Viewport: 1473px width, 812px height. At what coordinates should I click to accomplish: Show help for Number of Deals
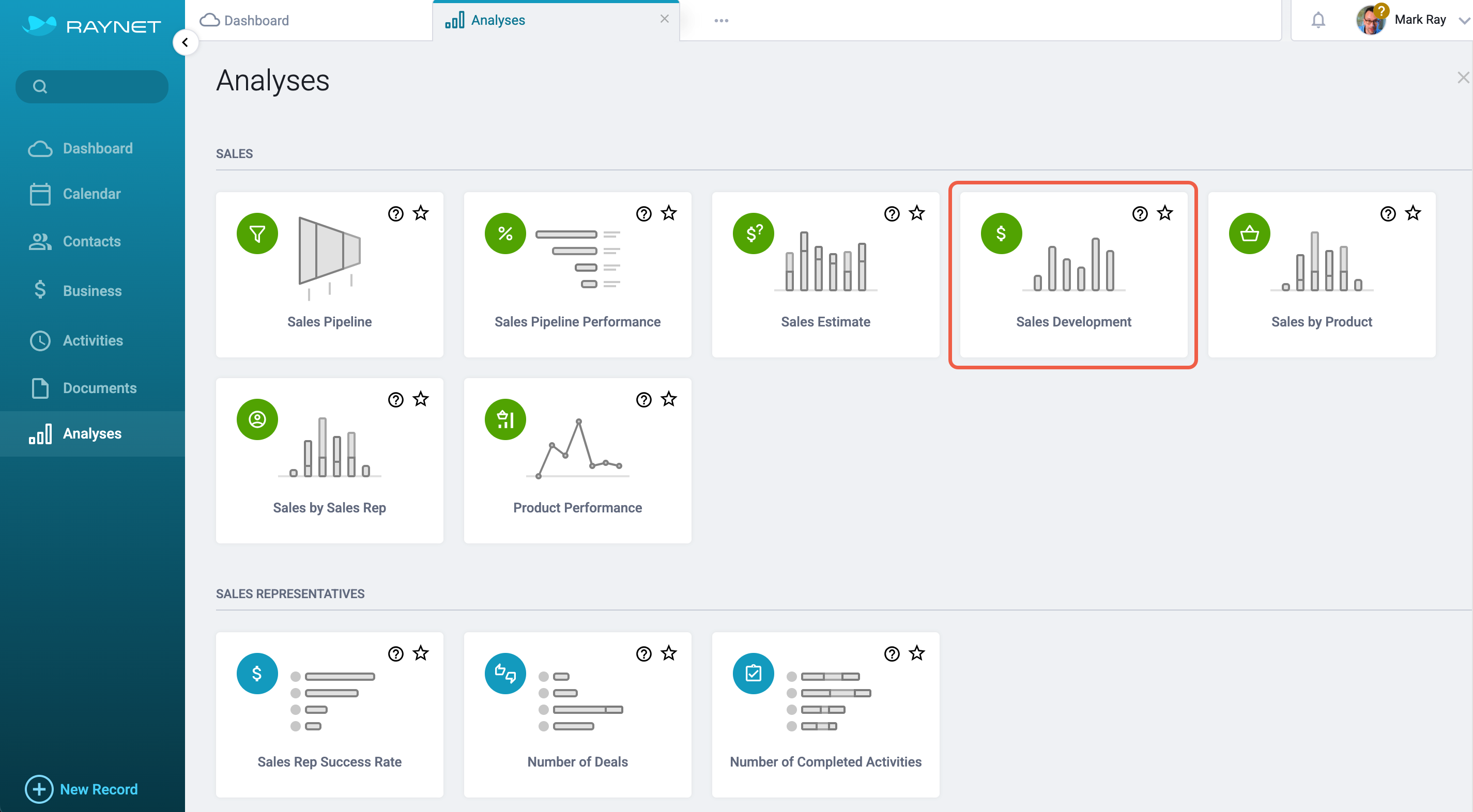644,654
